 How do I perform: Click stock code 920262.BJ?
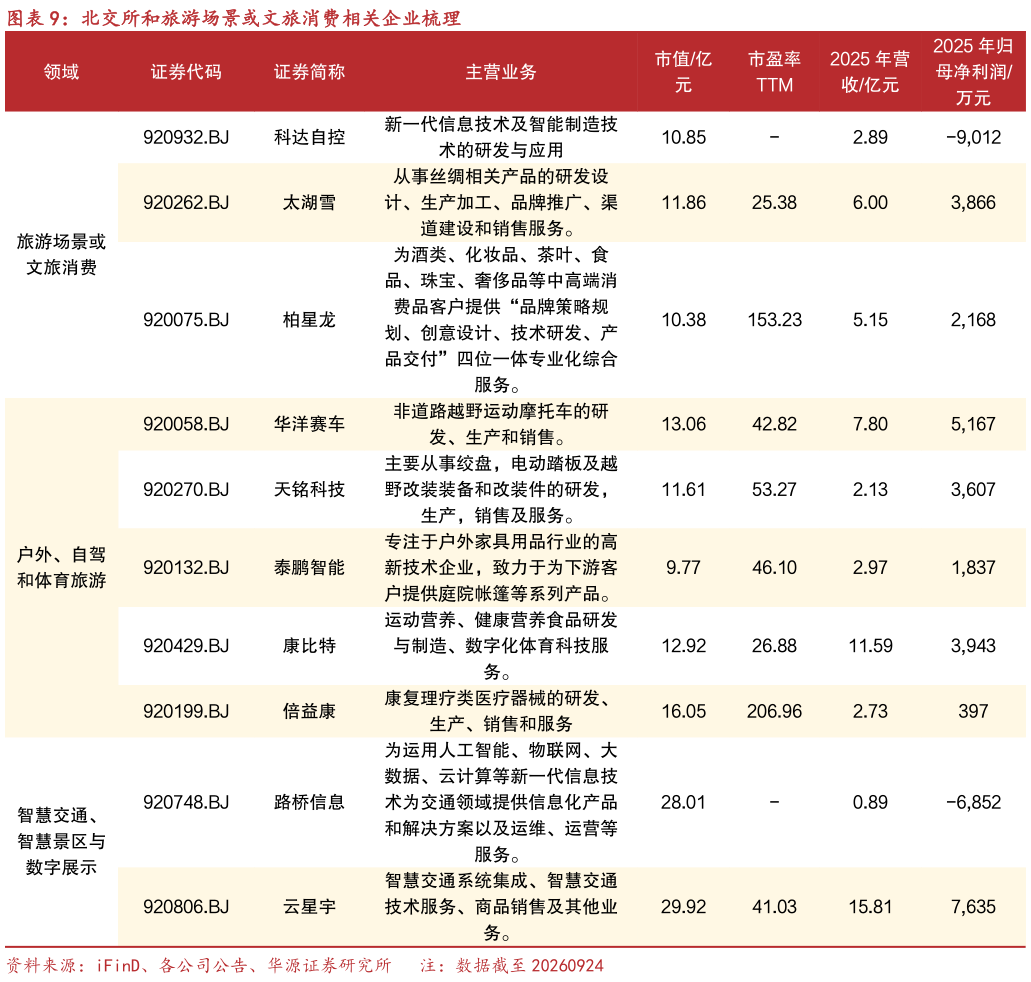(x=186, y=202)
